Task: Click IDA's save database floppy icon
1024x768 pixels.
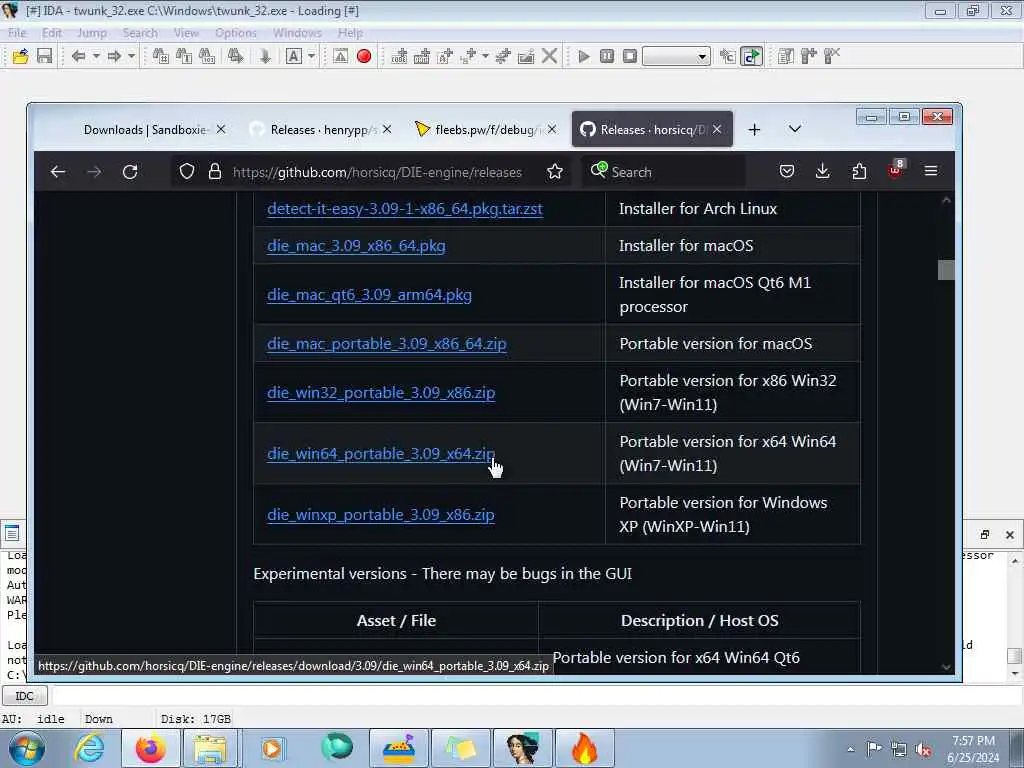Action: click(x=44, y=56)
